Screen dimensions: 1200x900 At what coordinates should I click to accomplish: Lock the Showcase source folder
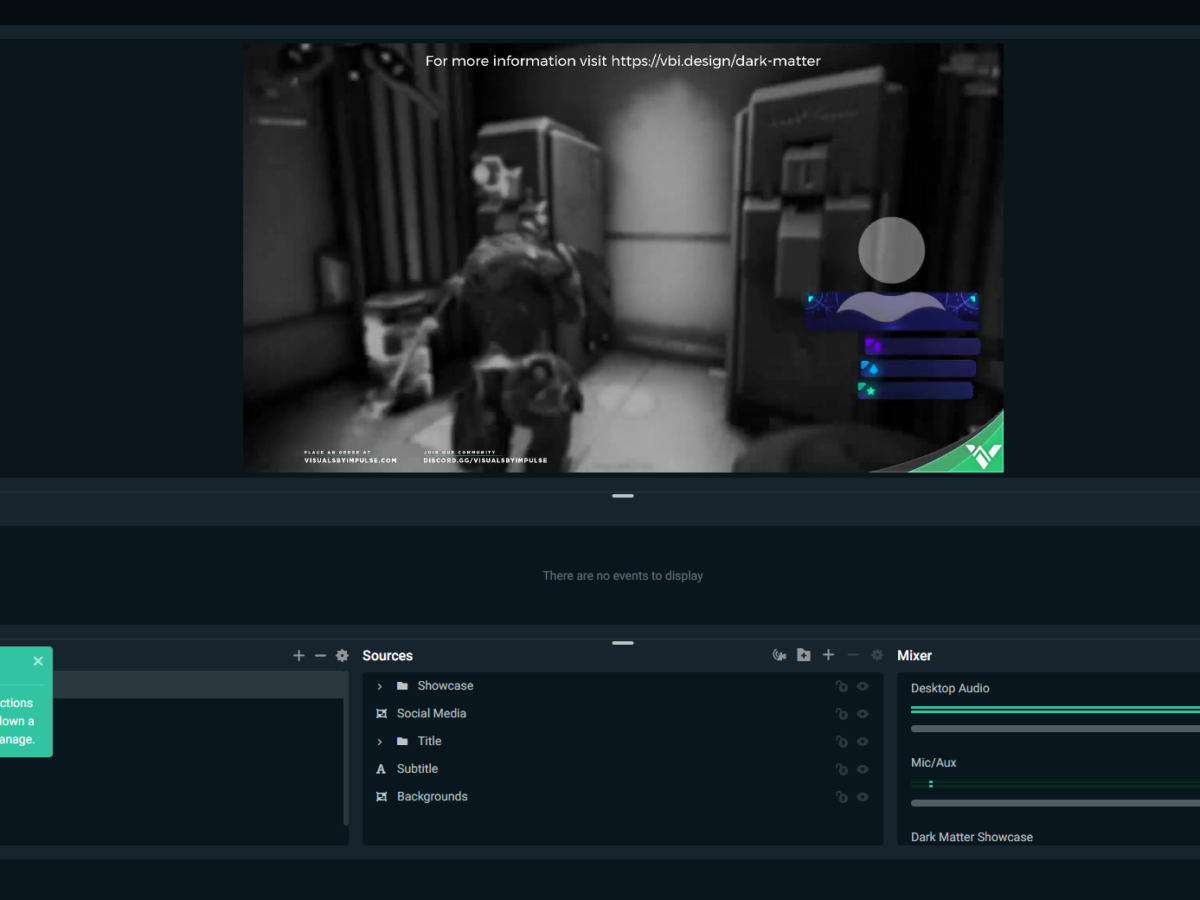(841, 687)
